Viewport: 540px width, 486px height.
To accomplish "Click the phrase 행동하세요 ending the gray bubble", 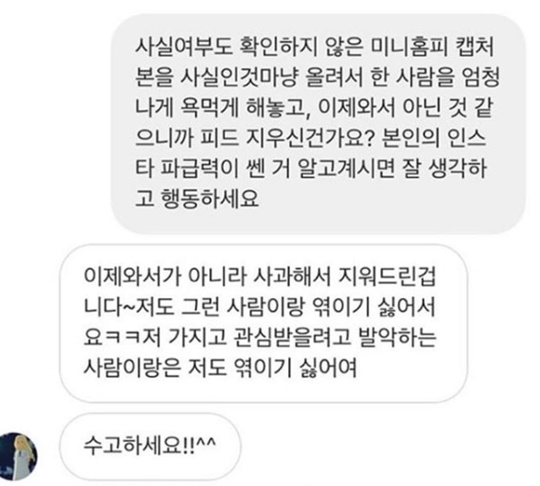I will coord(210,199).
